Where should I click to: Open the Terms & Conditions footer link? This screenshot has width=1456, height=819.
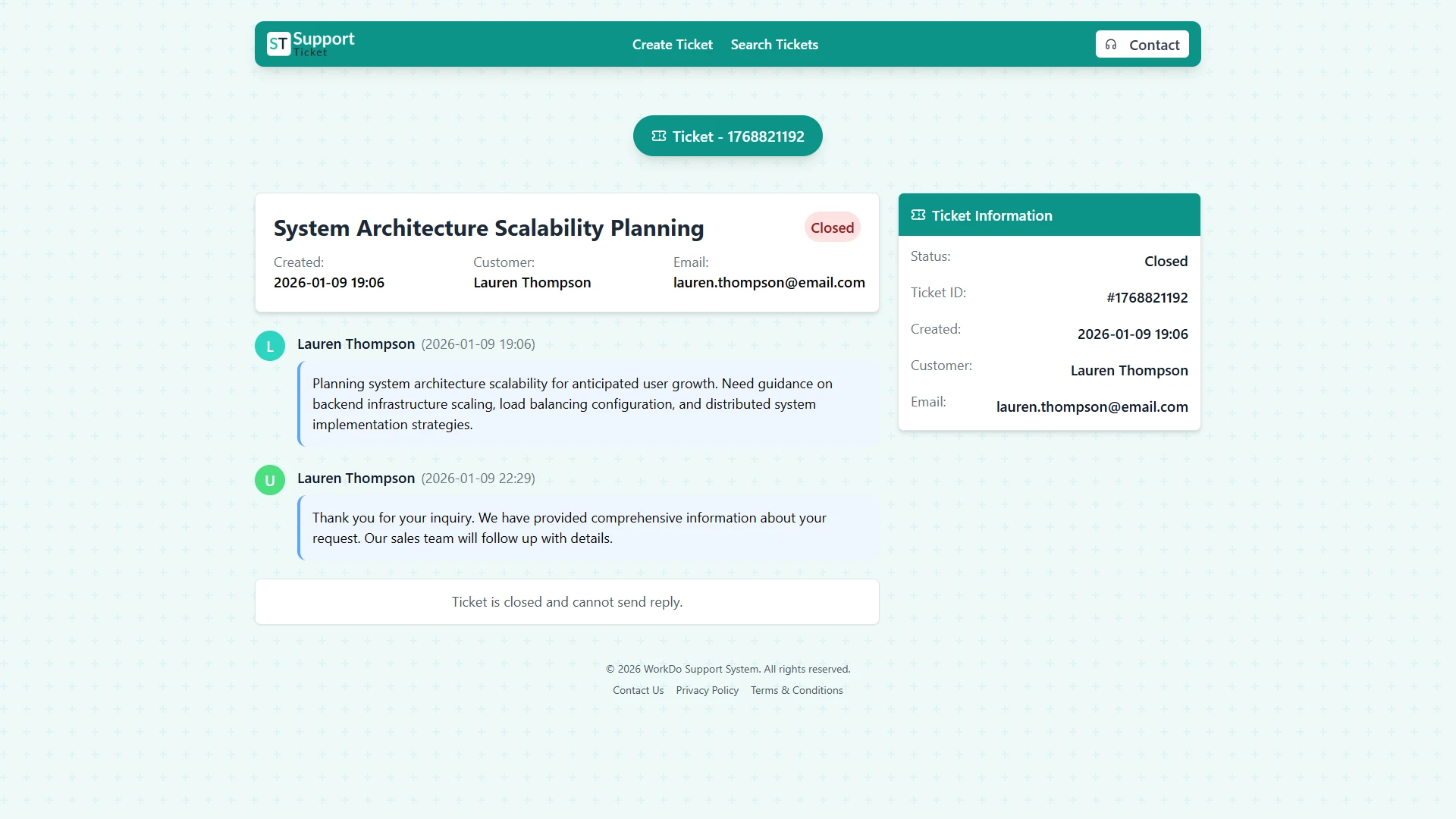[796, 691]
